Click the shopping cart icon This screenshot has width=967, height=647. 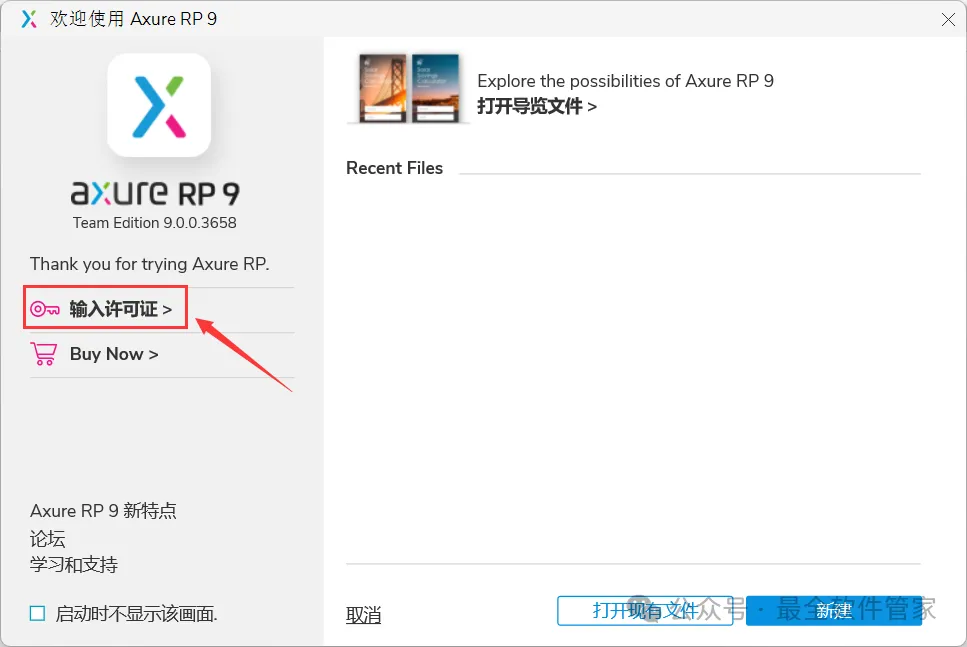(x=43, y=354)
